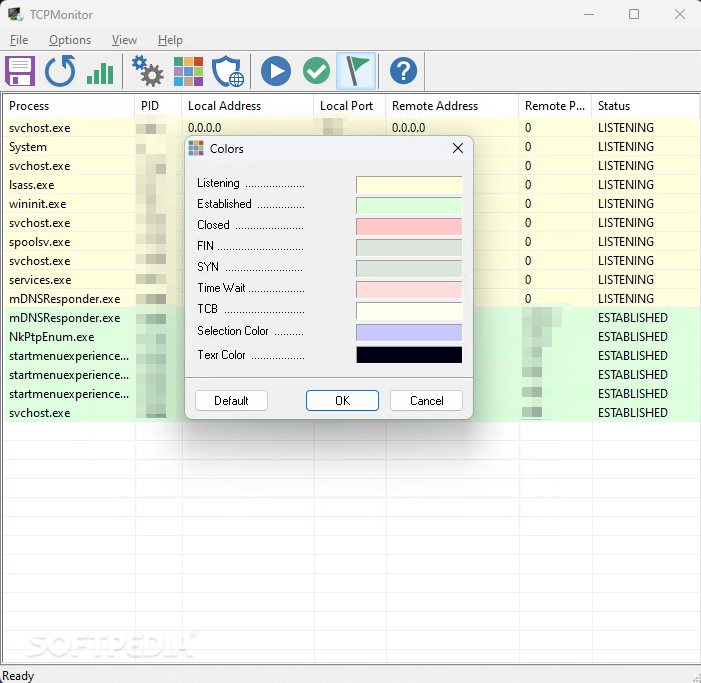The image size is (701, 683).
Task: Click the Selection Color label
Action: (x=232, y=331)
